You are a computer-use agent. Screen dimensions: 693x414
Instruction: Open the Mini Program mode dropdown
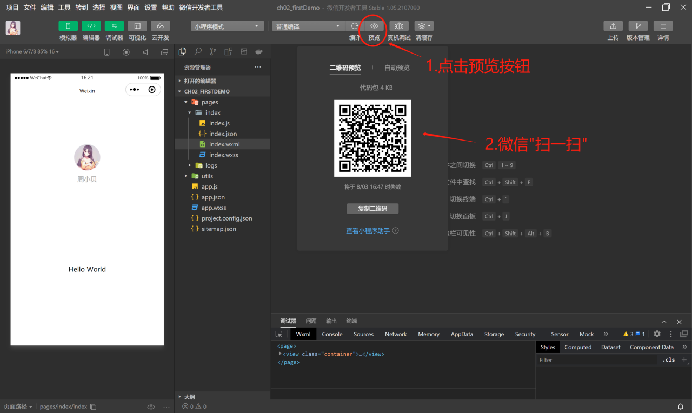pos(227,26)
